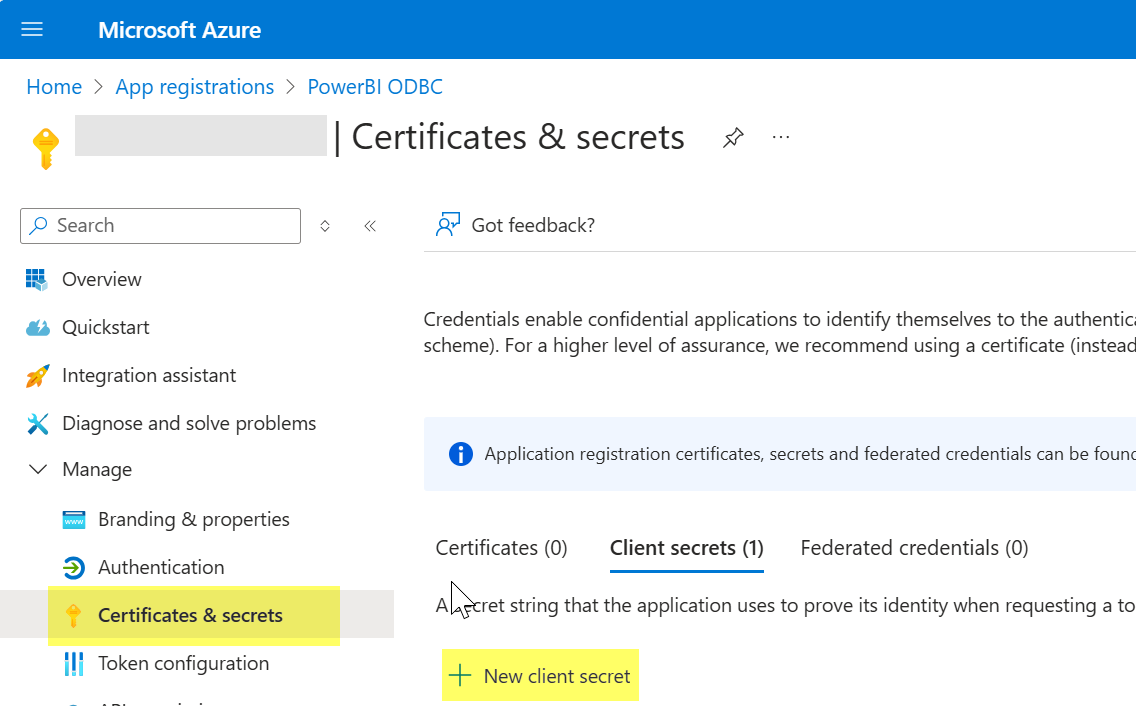Open PowerBI ODBC breadcrumb link
Image resolution: width=1136 pixels, height=706 pixels.
(x=375, y=87)
